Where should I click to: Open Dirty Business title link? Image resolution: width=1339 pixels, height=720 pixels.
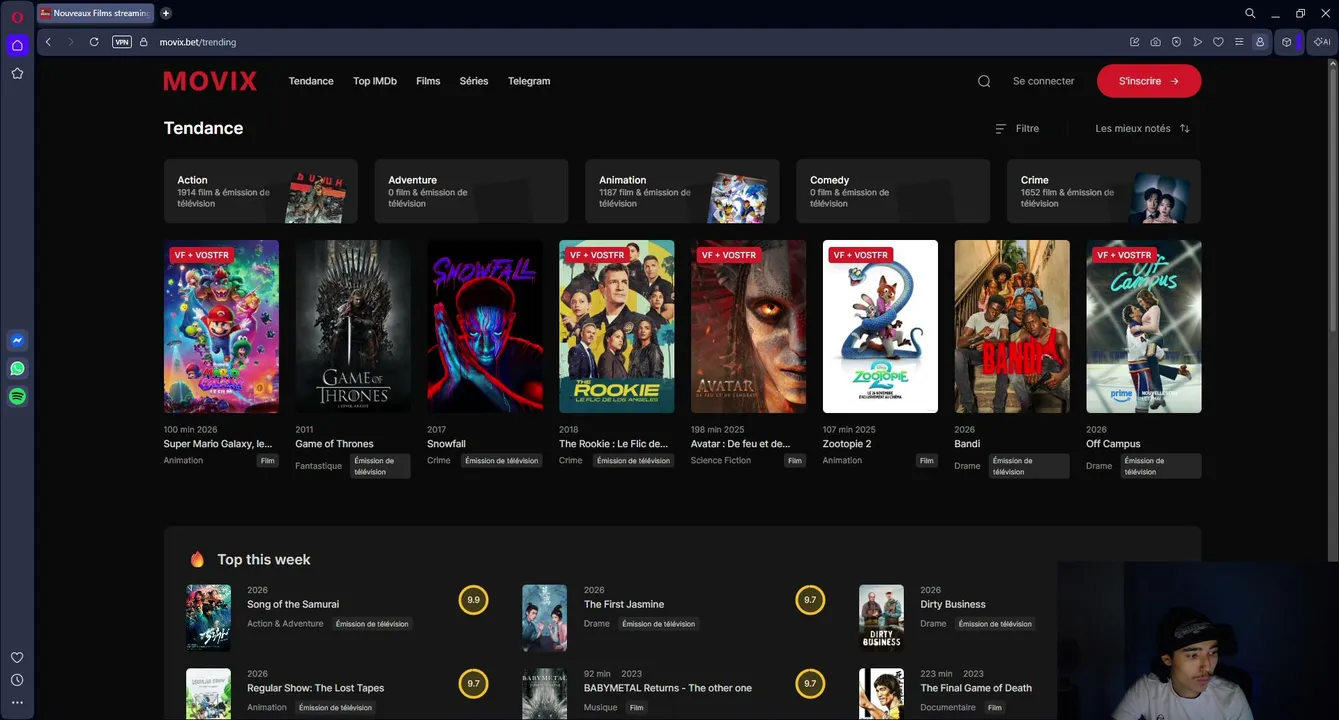(x=953, y=604)
